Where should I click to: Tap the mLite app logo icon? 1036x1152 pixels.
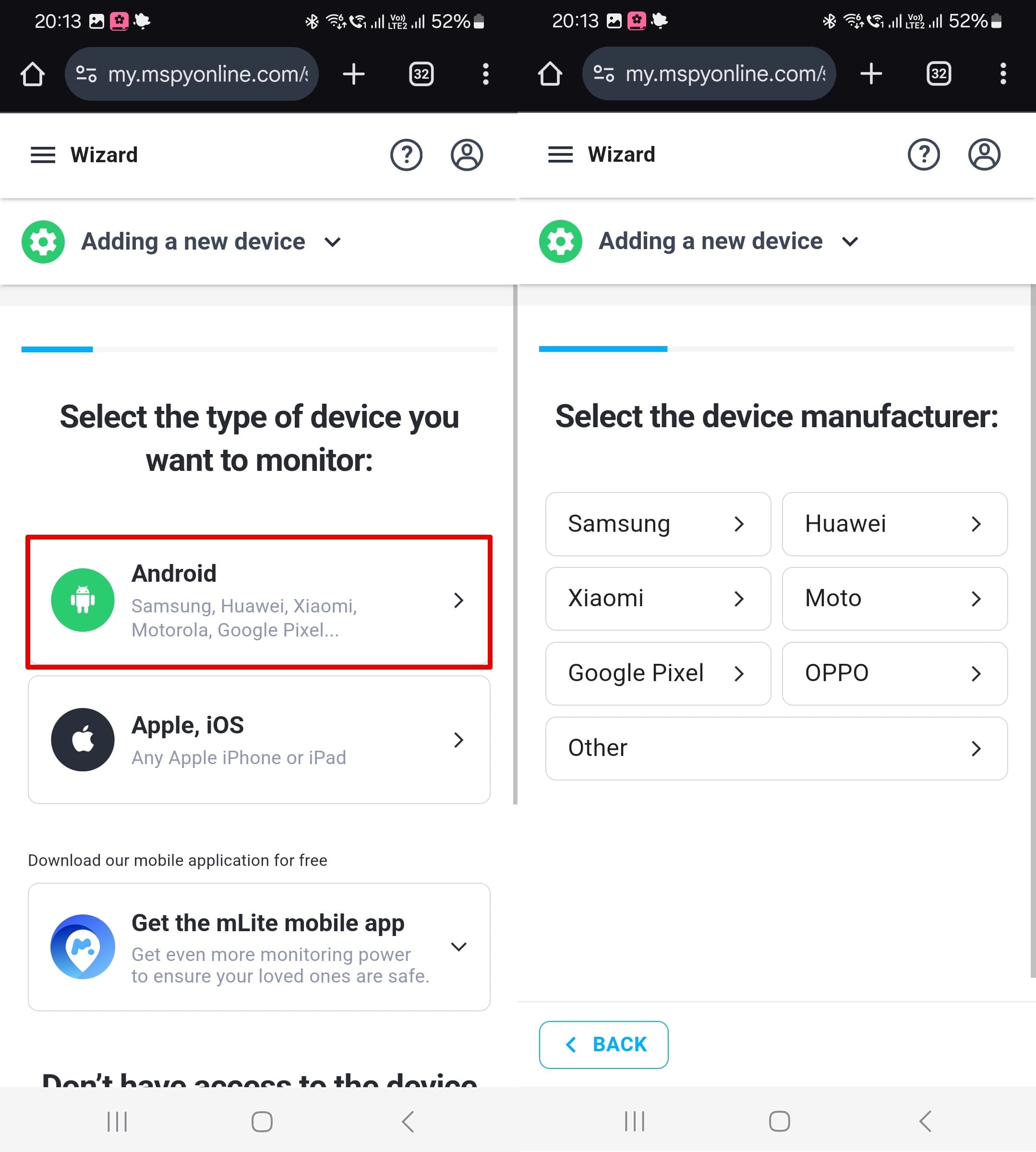click(83, 947)
